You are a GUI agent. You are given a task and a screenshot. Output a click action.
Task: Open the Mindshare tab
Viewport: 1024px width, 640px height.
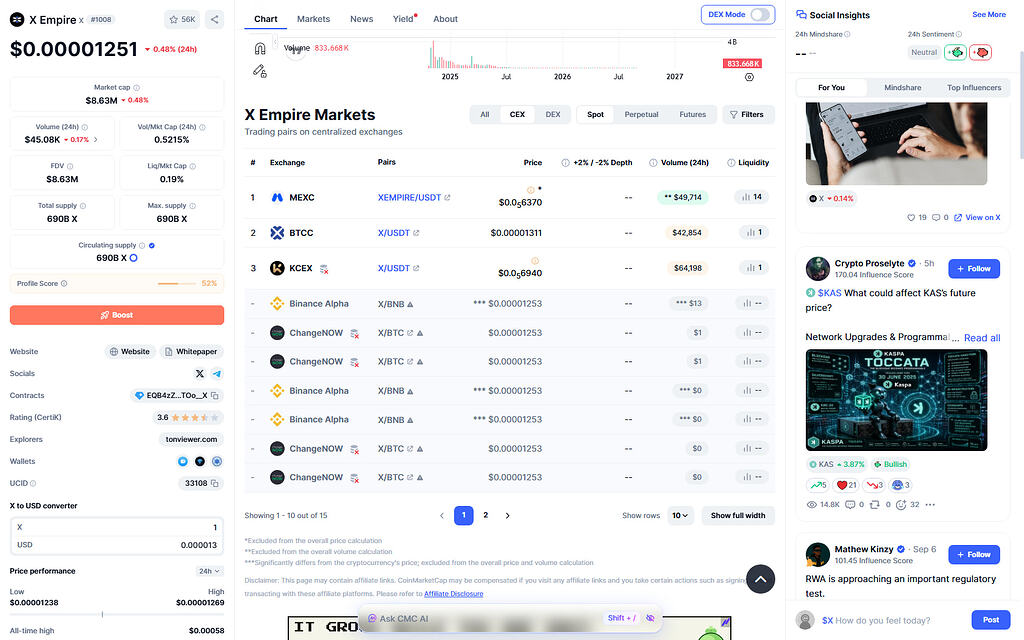pyautogui.click(x=903, y=88)
